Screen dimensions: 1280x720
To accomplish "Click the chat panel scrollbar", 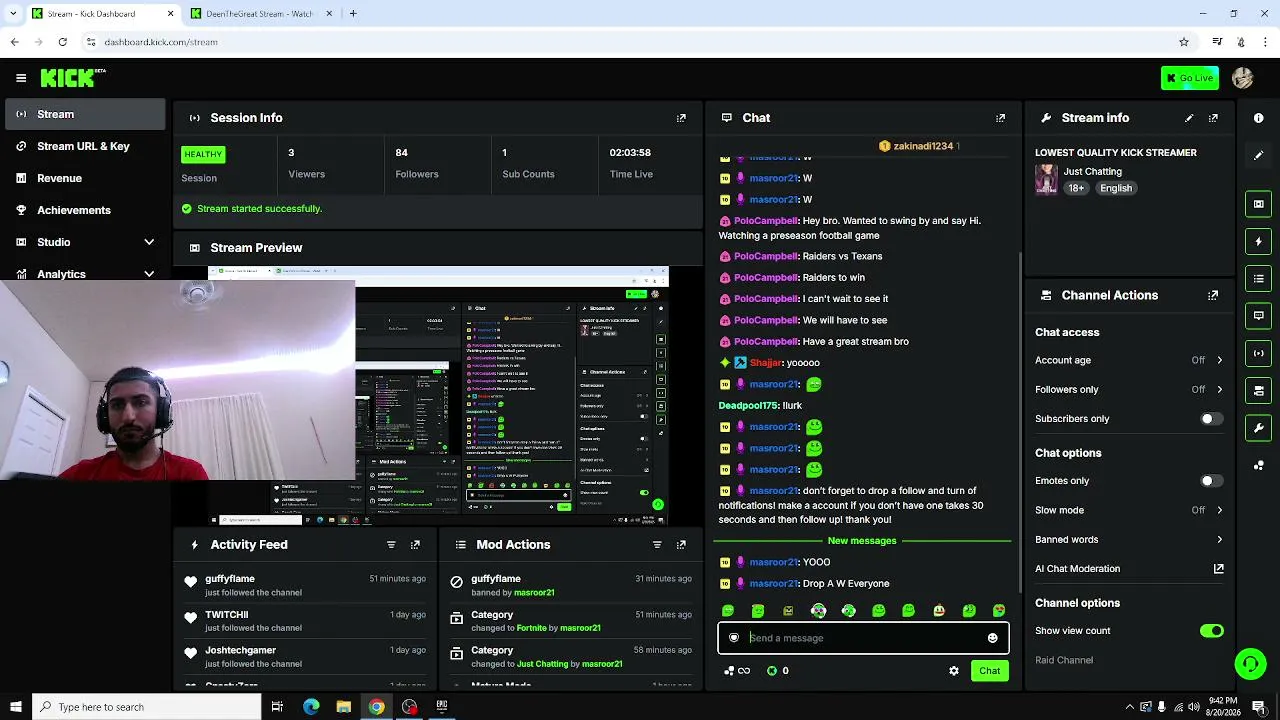I will pyautogui.click(x=1019, y=420).
